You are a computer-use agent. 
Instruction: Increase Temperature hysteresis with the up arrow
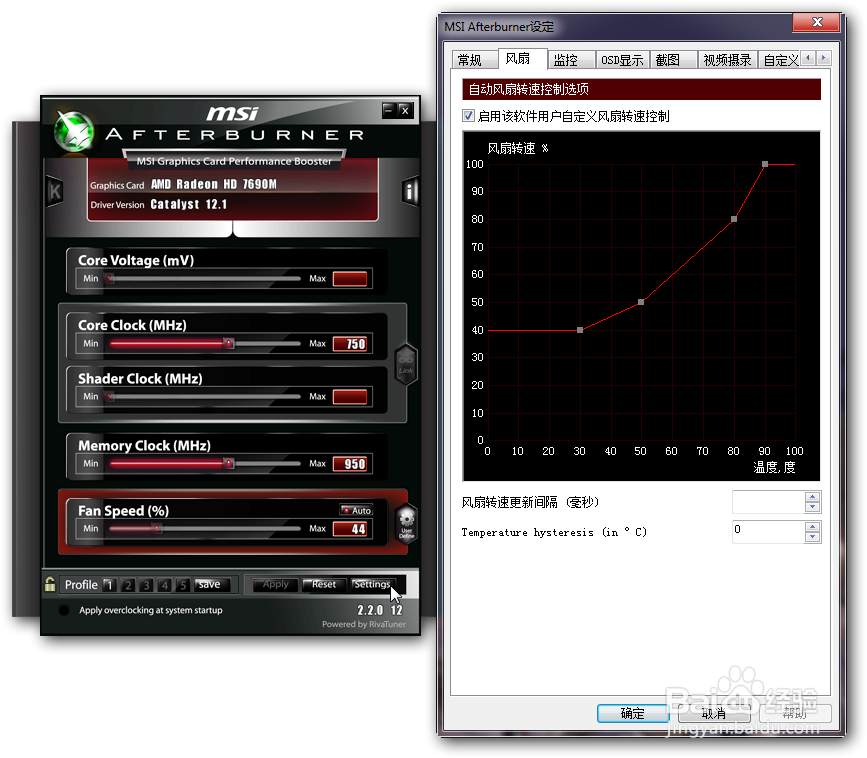tap(812, 526)
